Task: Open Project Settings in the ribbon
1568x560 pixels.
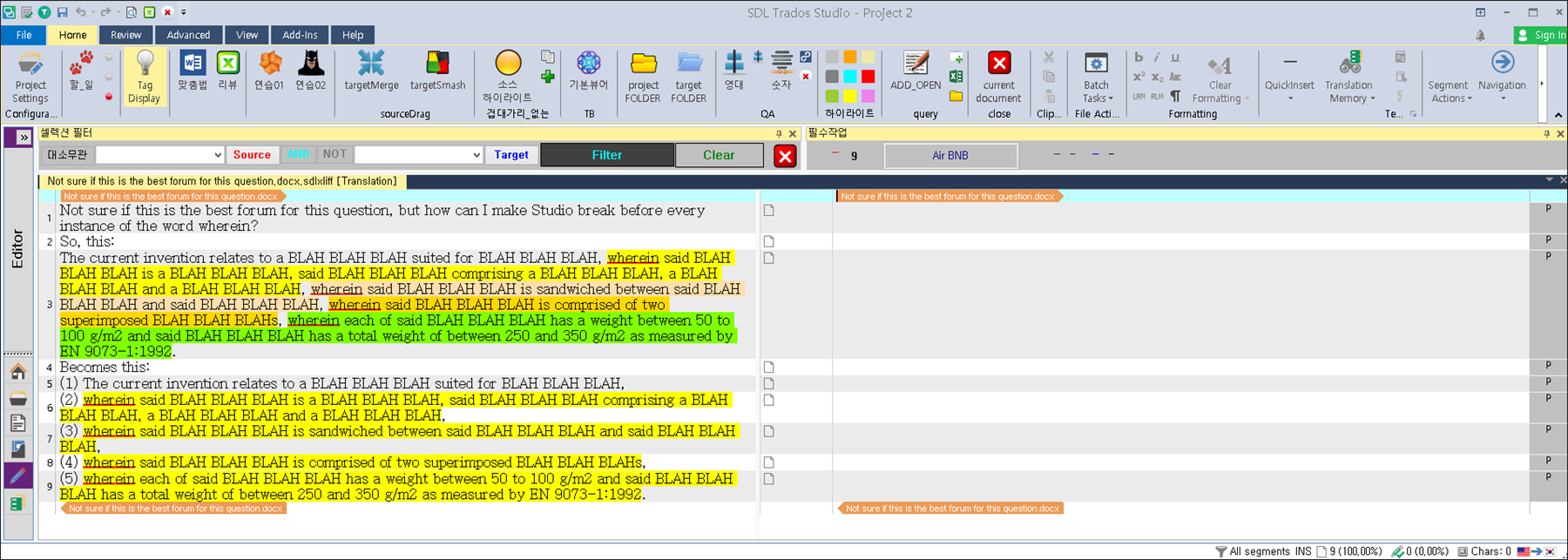Action: (30, 78)
